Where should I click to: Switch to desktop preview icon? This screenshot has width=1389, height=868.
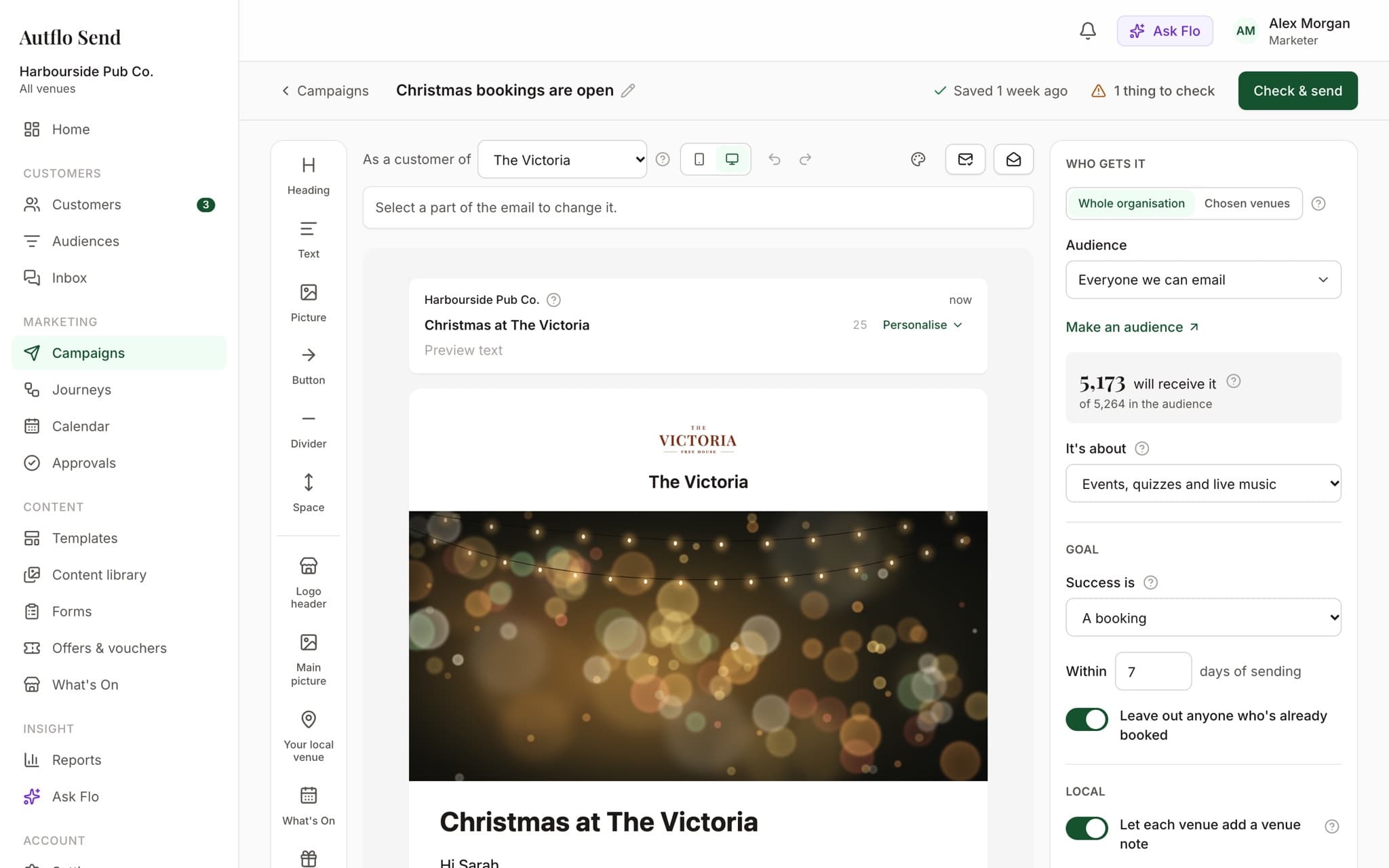pos(732,159)
